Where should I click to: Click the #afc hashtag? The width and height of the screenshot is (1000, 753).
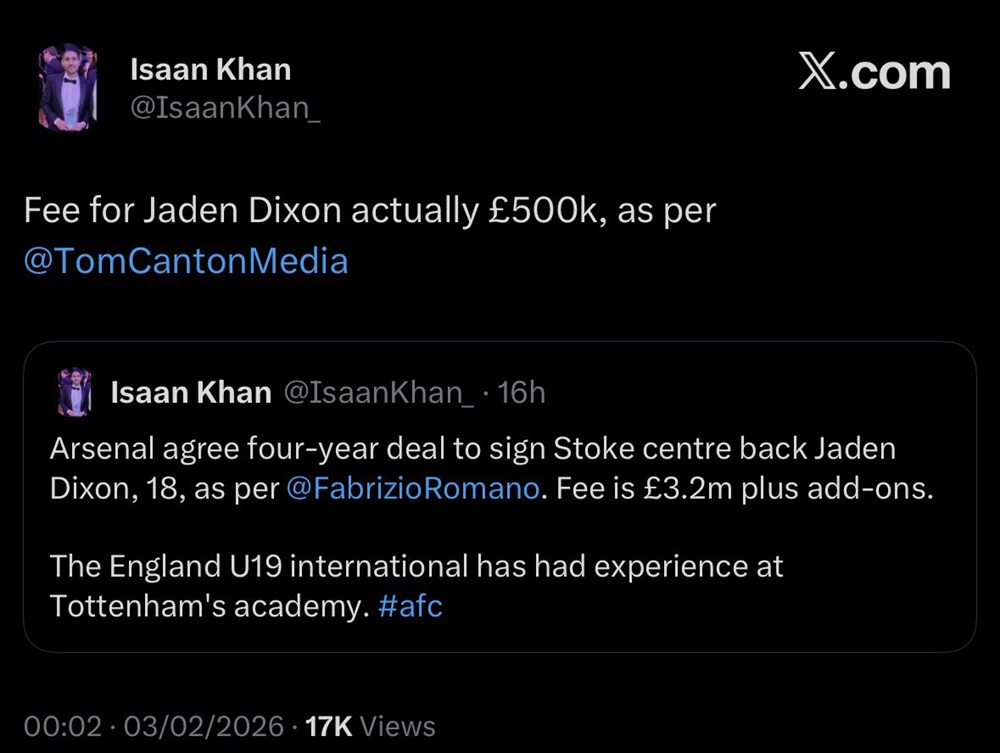click(411, 606)
